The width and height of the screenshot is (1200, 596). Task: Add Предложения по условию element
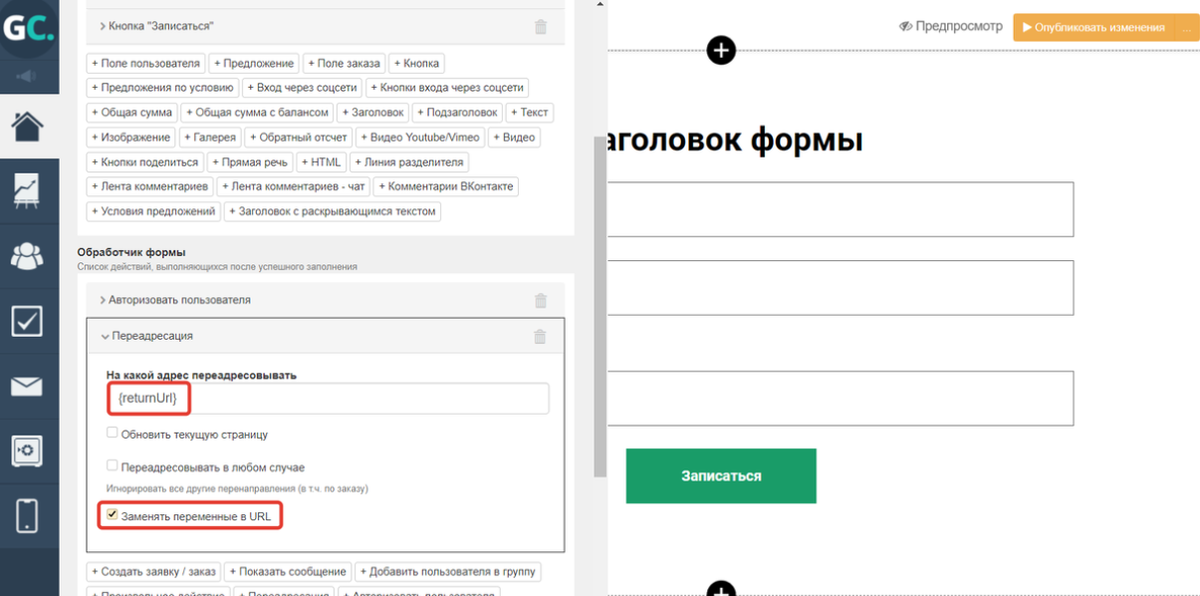tap(163, 88)
